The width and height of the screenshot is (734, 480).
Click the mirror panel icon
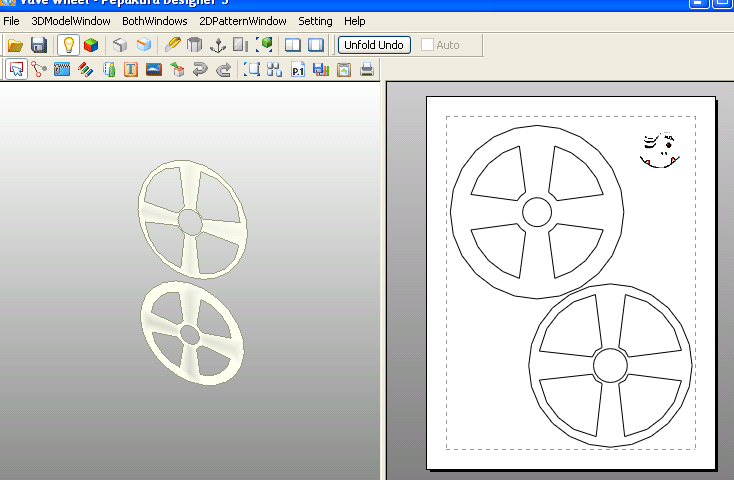tap(241, 45)
